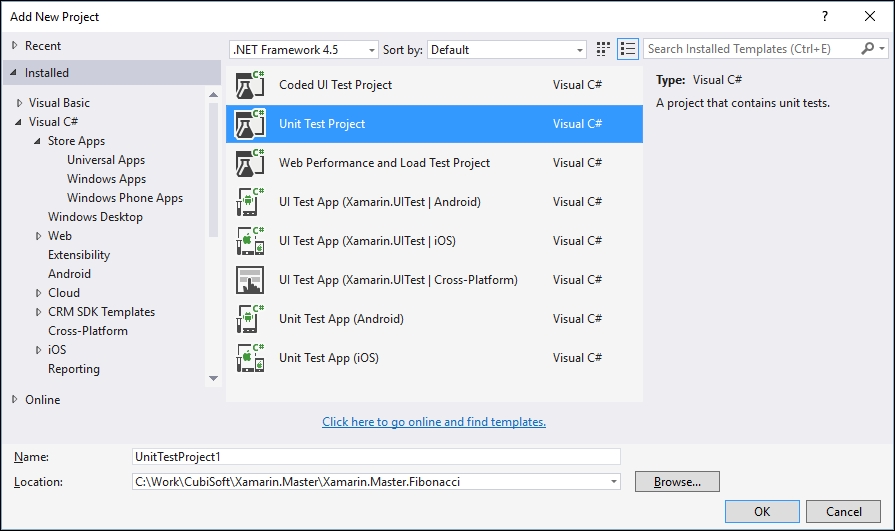This screenshot has width=895, height=531.
Task: Select the Android category
Action: pyautogui.click(x=69, y=273)
